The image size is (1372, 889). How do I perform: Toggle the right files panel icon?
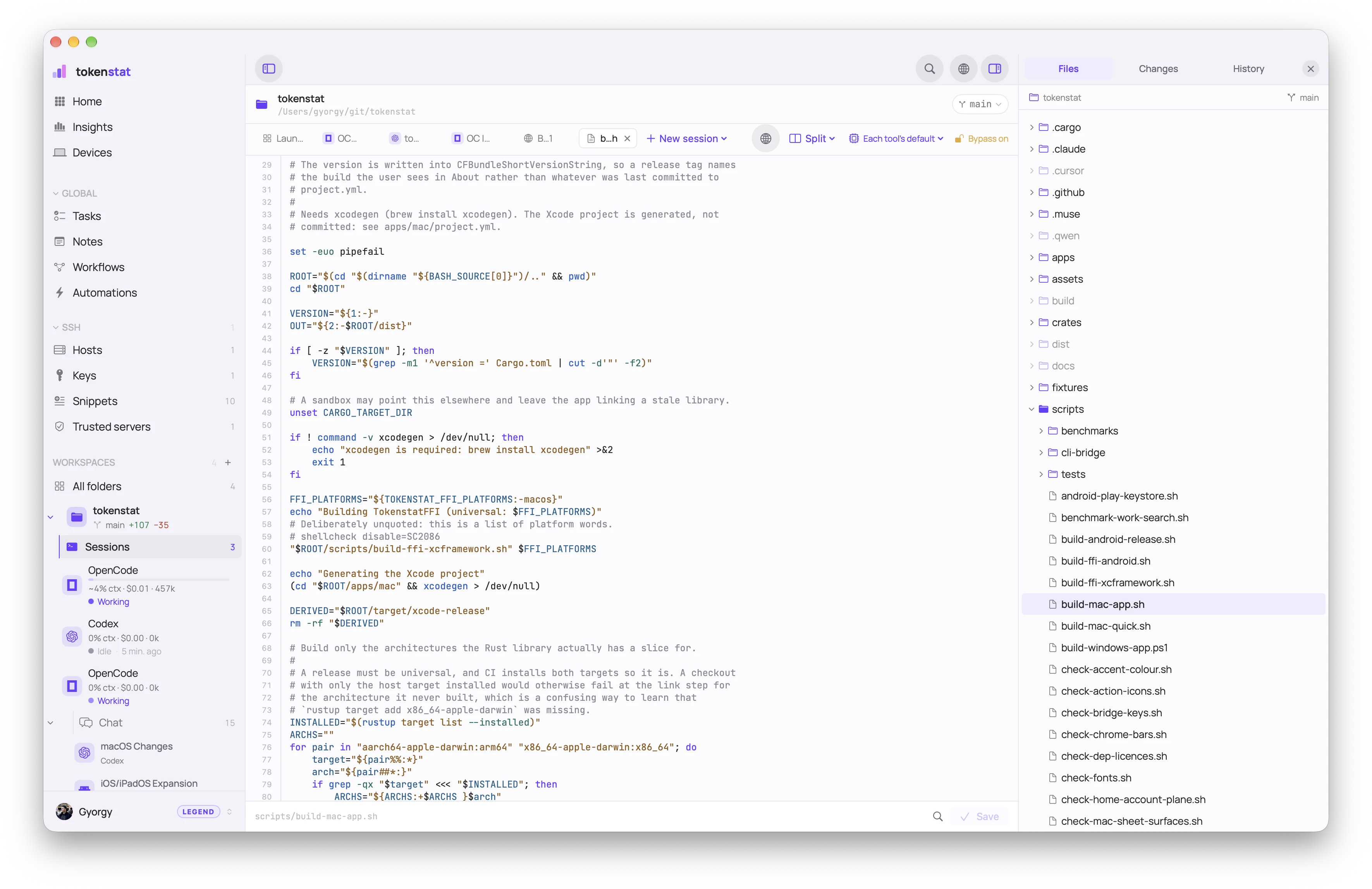coord(994,69)
